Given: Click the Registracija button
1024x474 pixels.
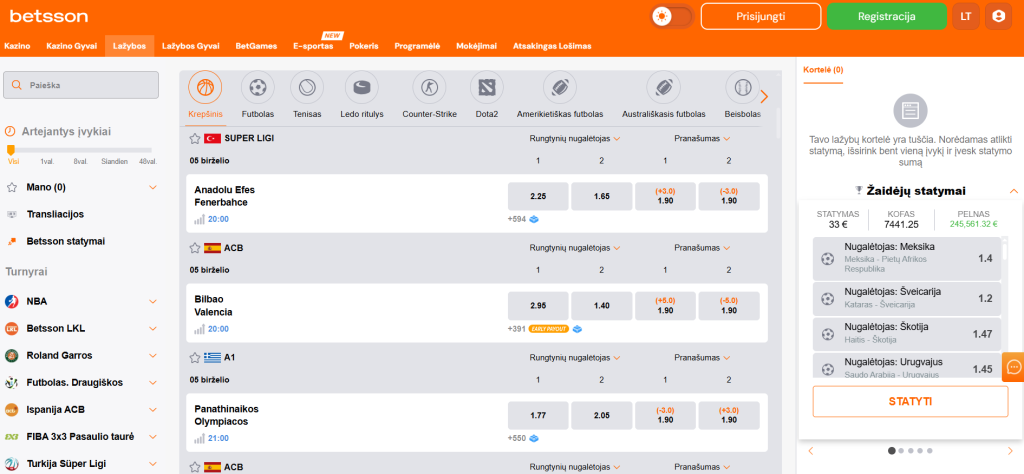Looking at the screenshot, I should pyautogui.click(x=887, y=16).
